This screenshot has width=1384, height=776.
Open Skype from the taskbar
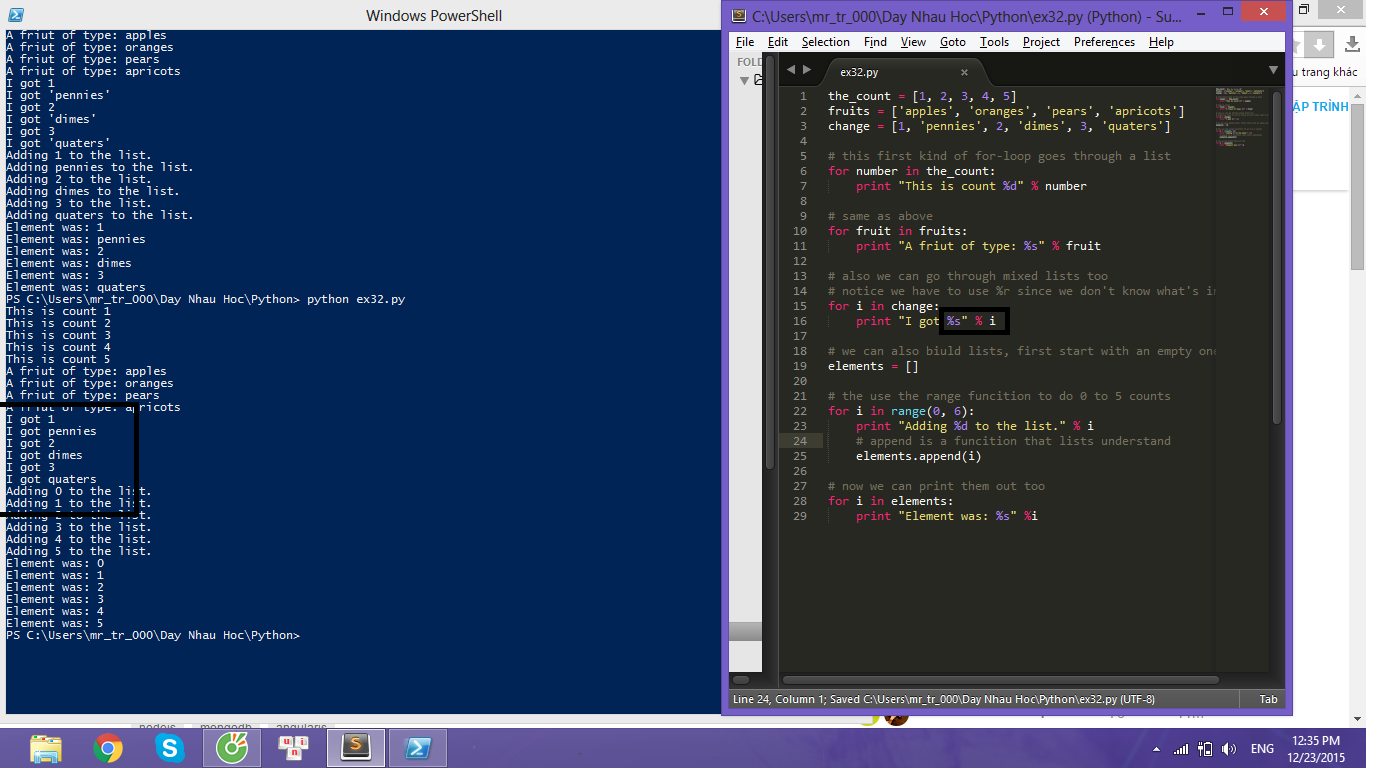tap(170, 748)
